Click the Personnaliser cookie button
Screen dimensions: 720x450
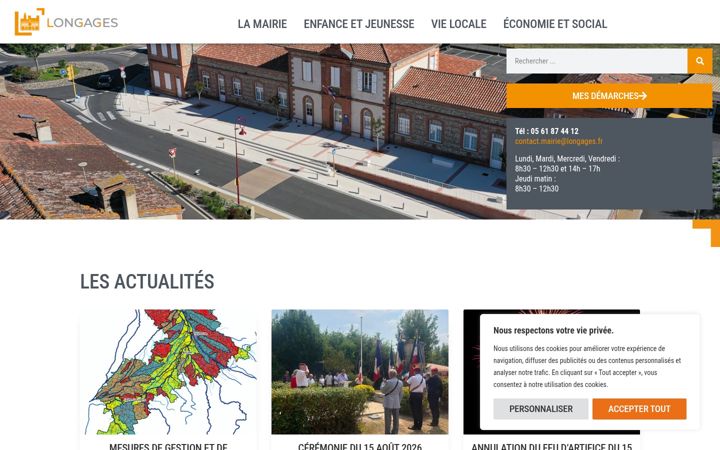point(540,409)
